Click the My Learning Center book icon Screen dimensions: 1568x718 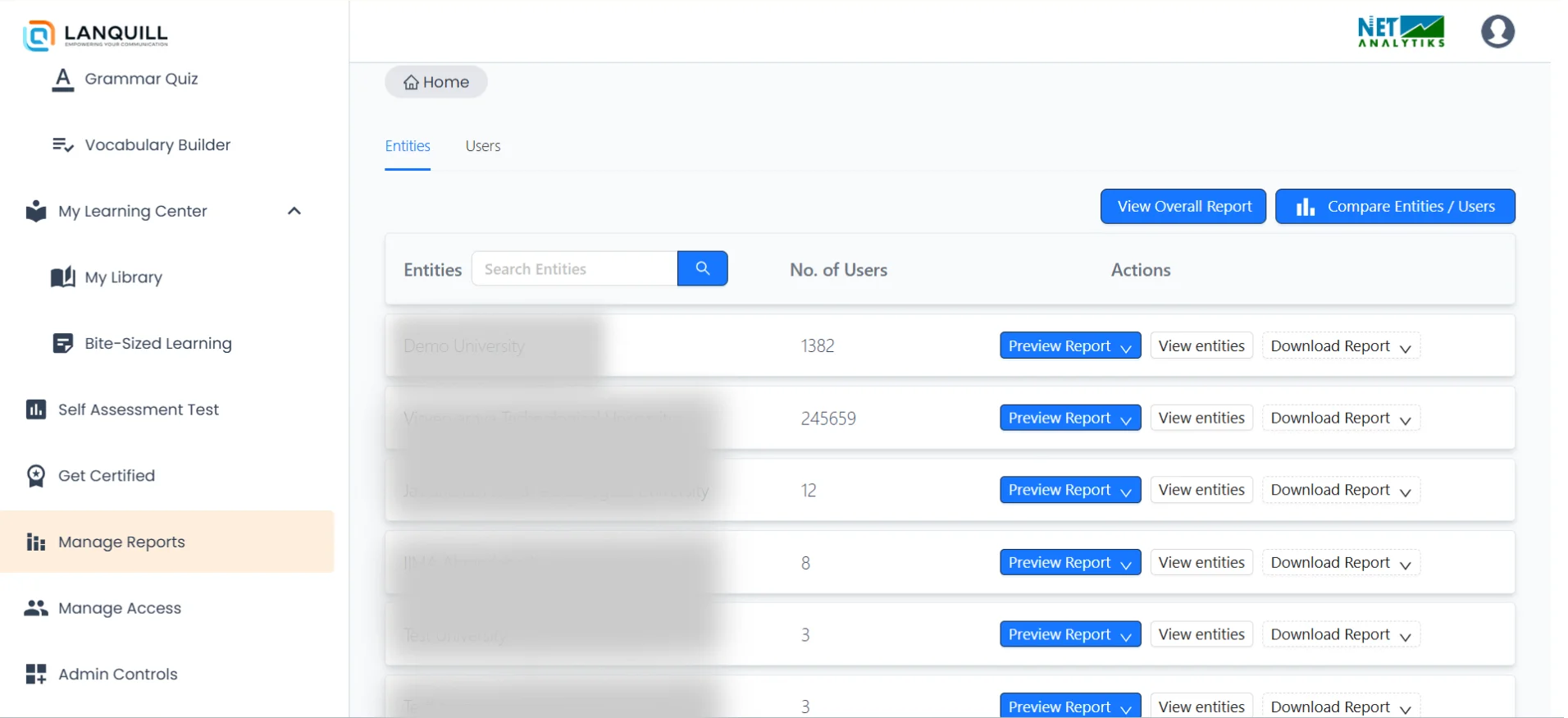pyautogui.click(x=36, y=211)
